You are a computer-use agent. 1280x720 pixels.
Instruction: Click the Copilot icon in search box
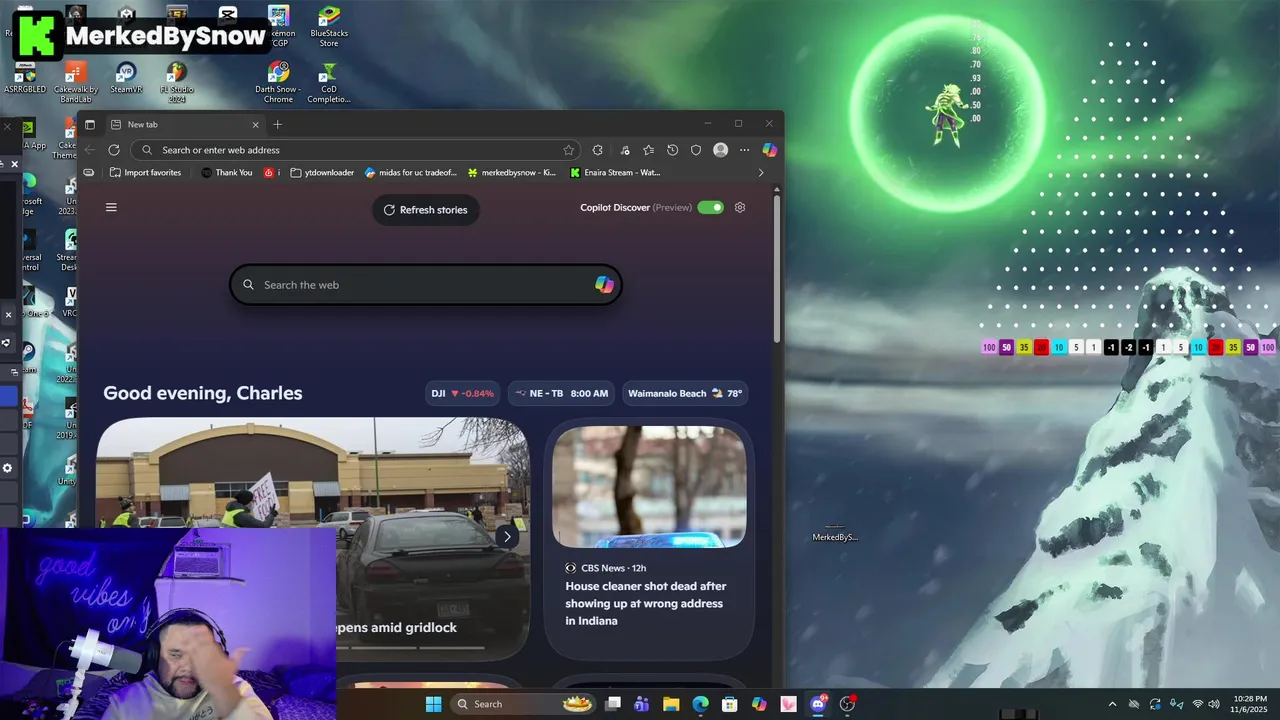604,285
